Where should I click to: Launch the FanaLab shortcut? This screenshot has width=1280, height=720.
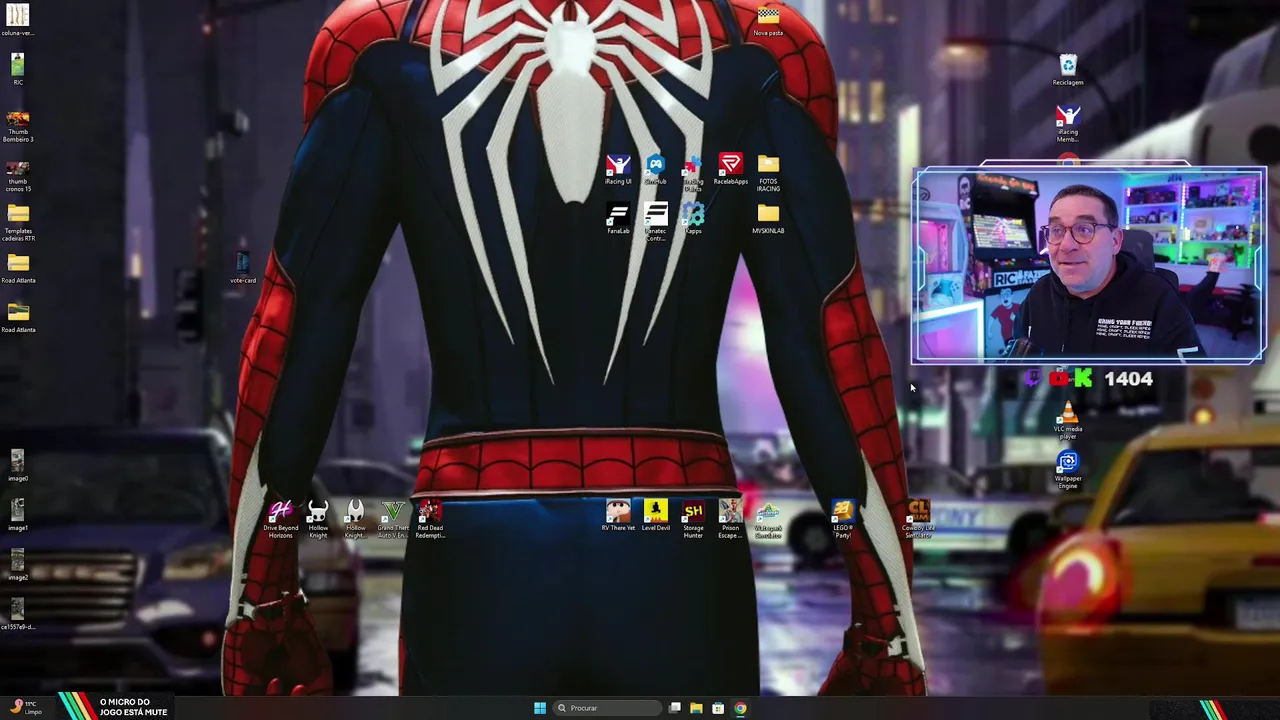[618, 219]
